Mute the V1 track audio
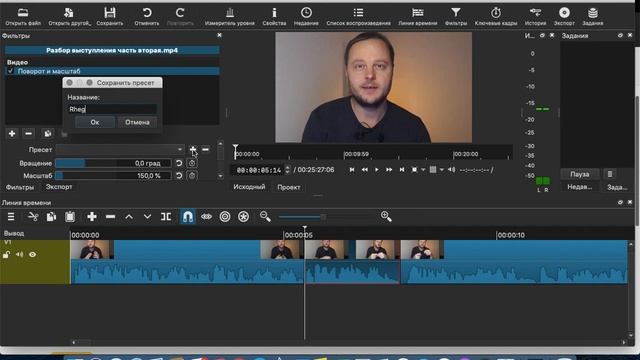Screen dimensions: 640x360 click(19, 255)
